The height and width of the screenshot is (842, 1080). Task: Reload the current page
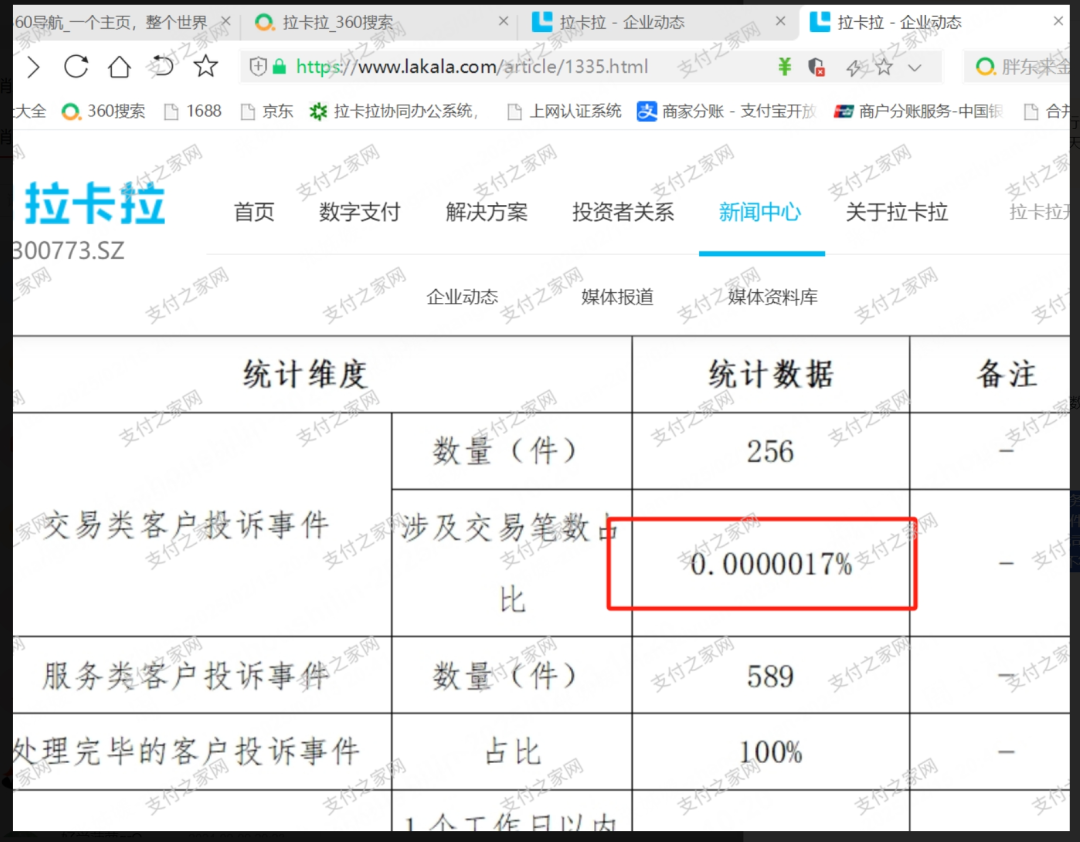click(x=76, y=67)
